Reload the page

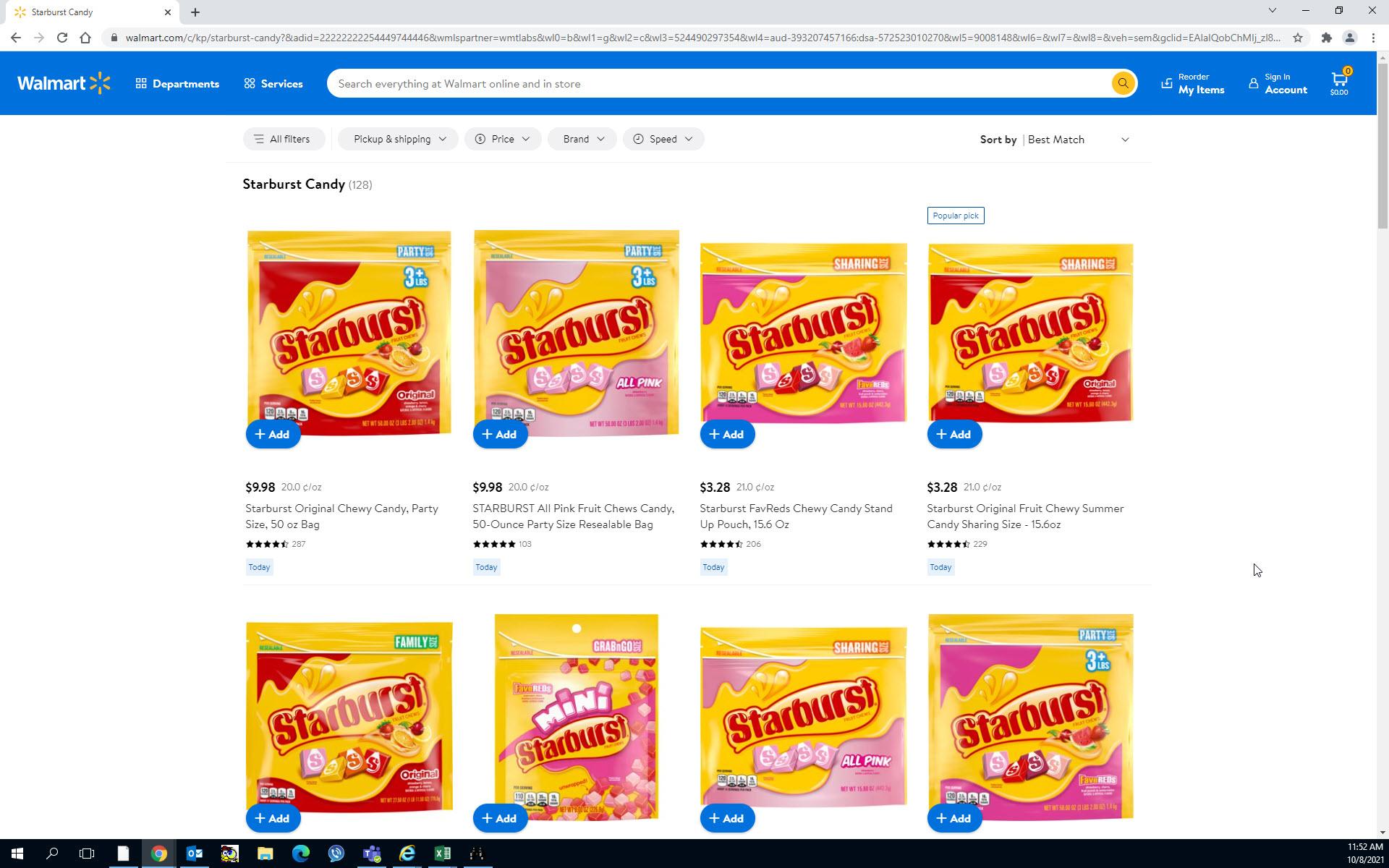[62, 38]
